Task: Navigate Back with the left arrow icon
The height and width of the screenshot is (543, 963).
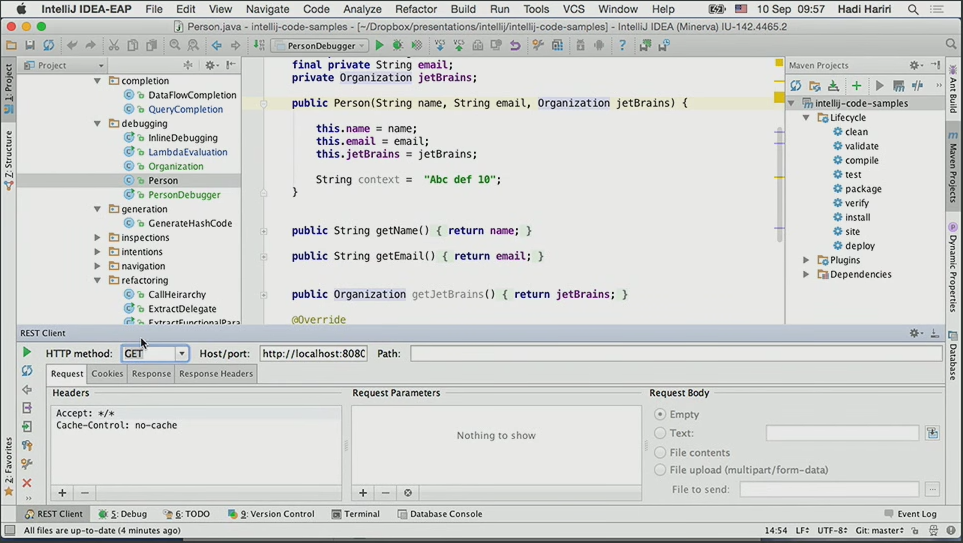Action: [x=216, y=45]
